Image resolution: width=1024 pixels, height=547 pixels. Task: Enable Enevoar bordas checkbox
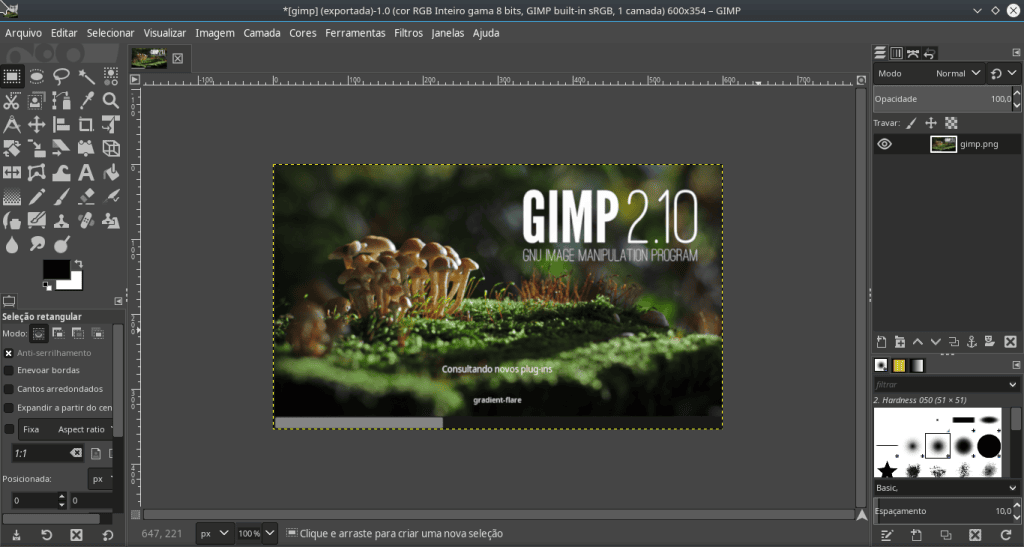click(x=8, y=371)
